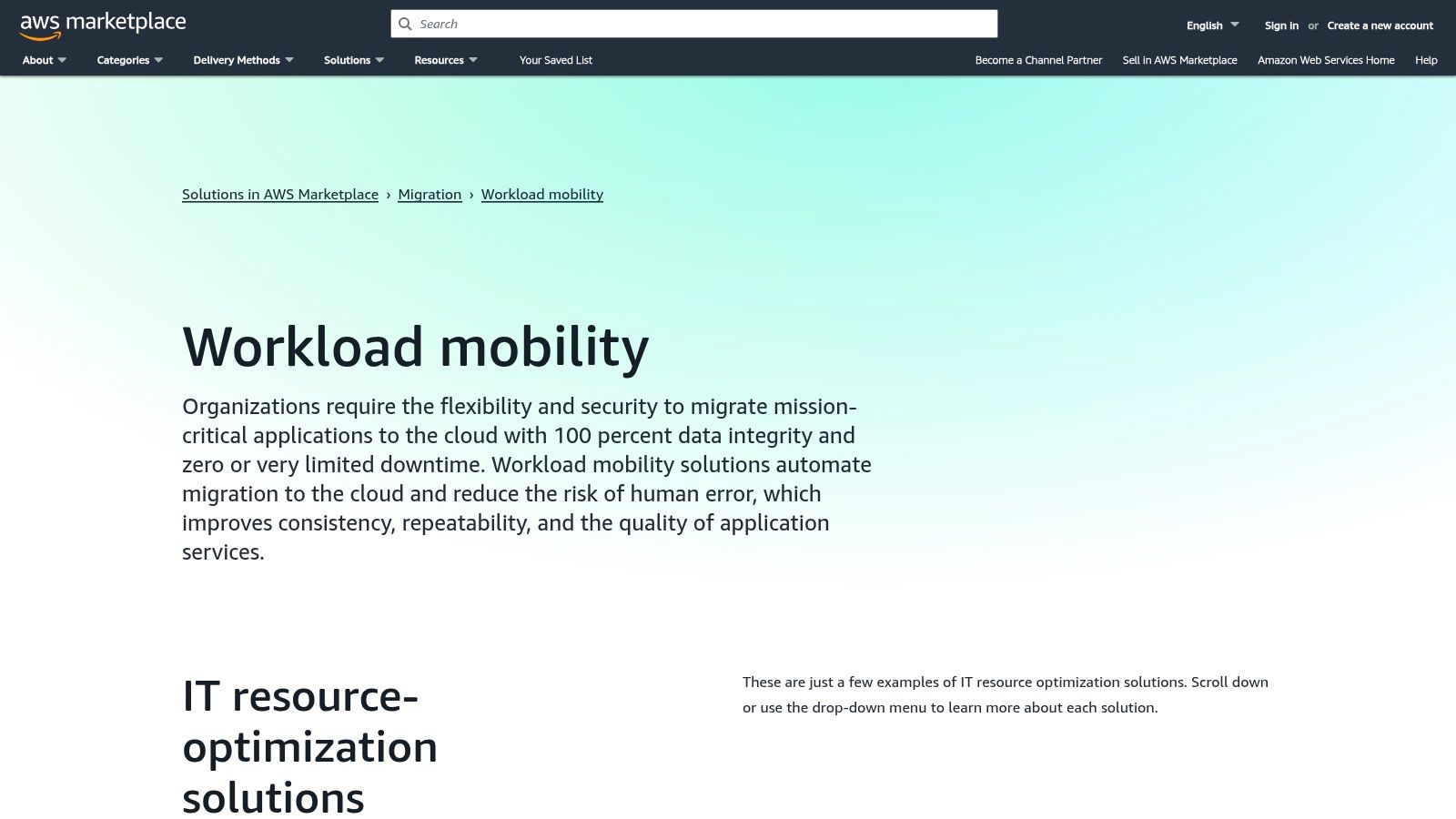This screenshot has width=1456, height=819.
Task: Select Help in the top navigation
Action: 1425,60
